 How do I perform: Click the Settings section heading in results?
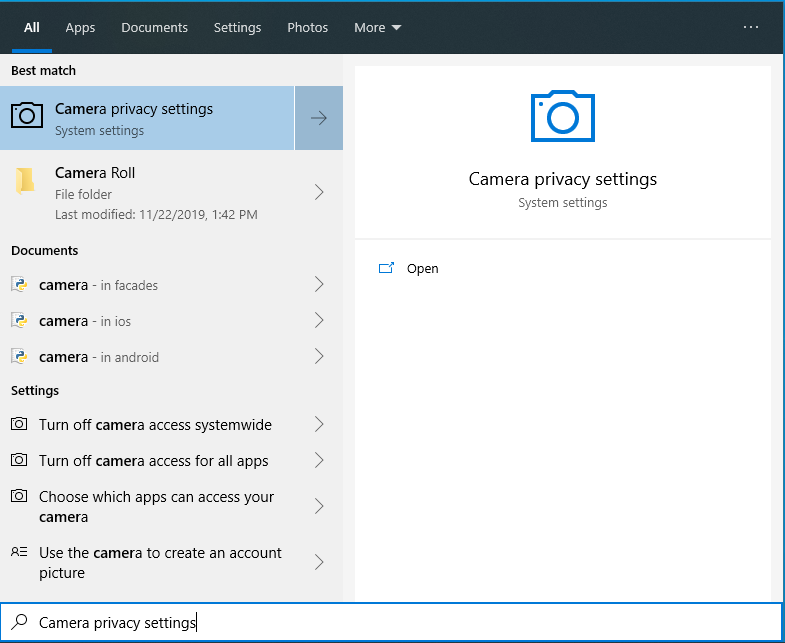click(x=35, y=391)
